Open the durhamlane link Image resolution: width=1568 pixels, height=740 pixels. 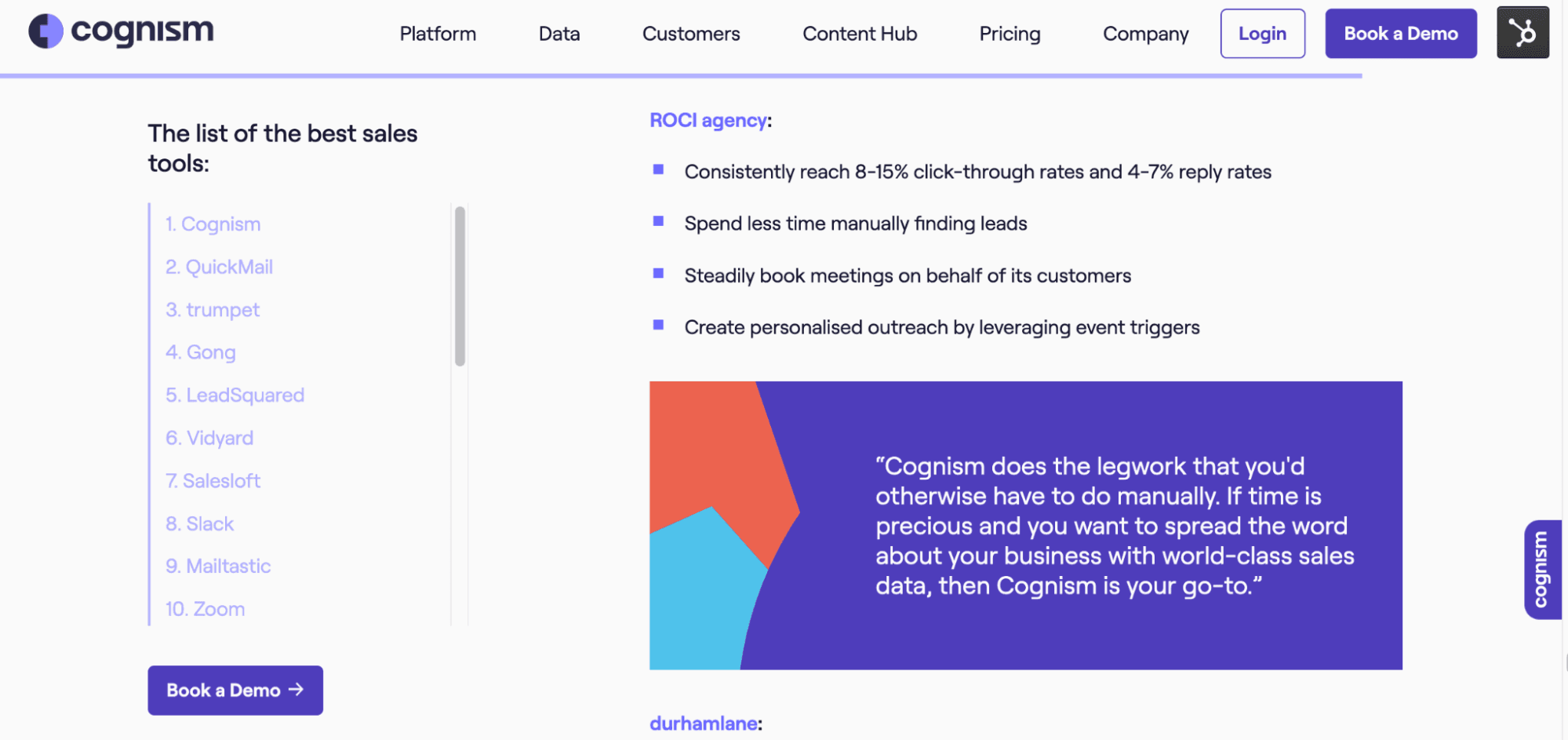[703, 723]
